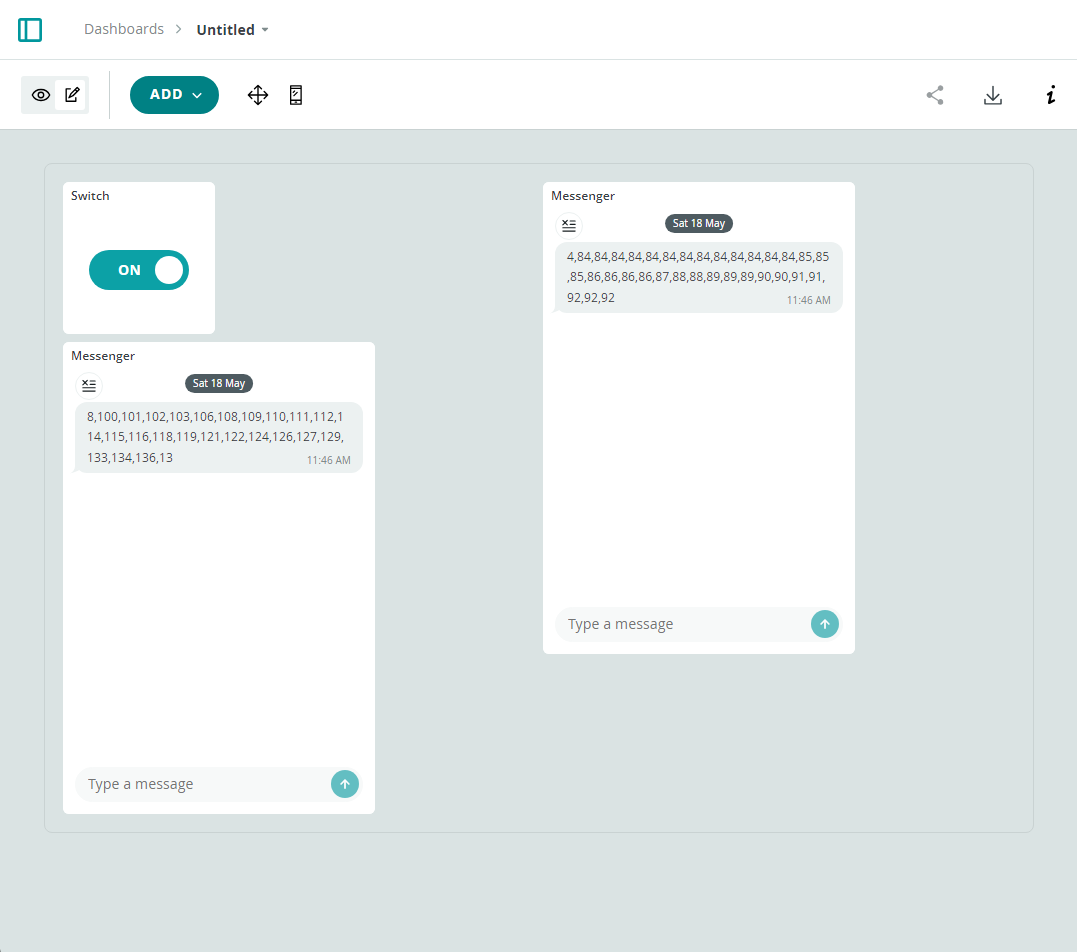Clear messages in right Messenger widget
The height and width of the screenshot is (952, 1077).
pos(569,225)
